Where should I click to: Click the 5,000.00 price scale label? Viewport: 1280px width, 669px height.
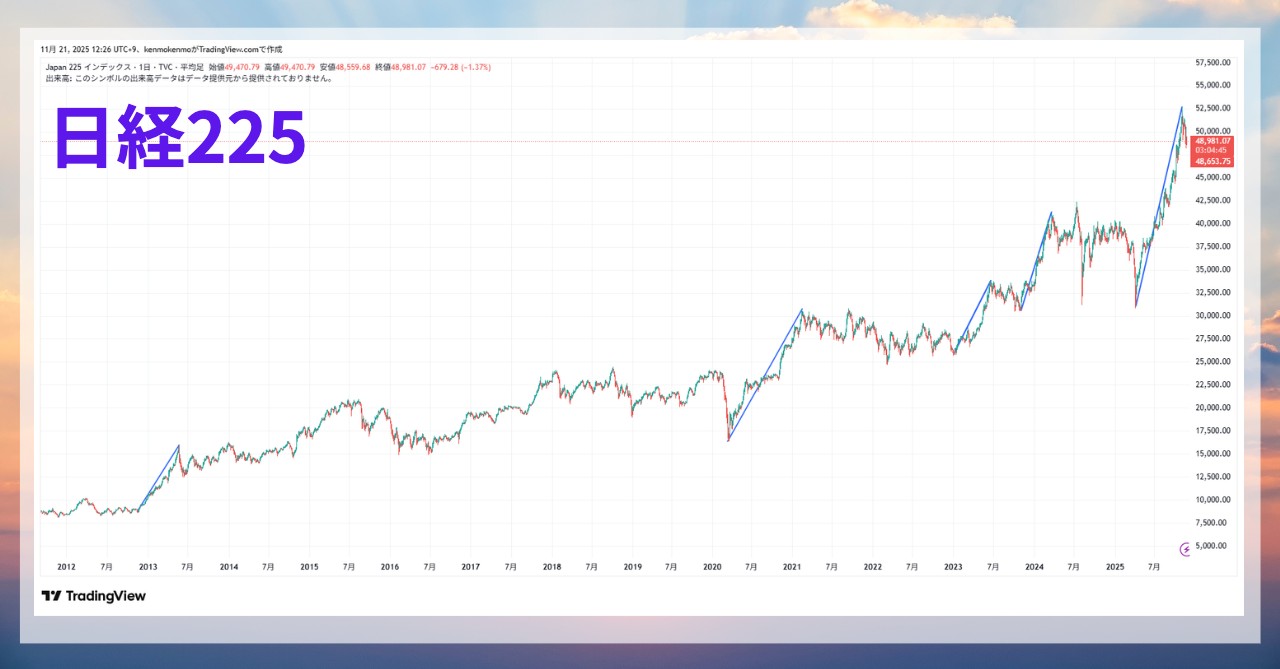(1214, 546)
